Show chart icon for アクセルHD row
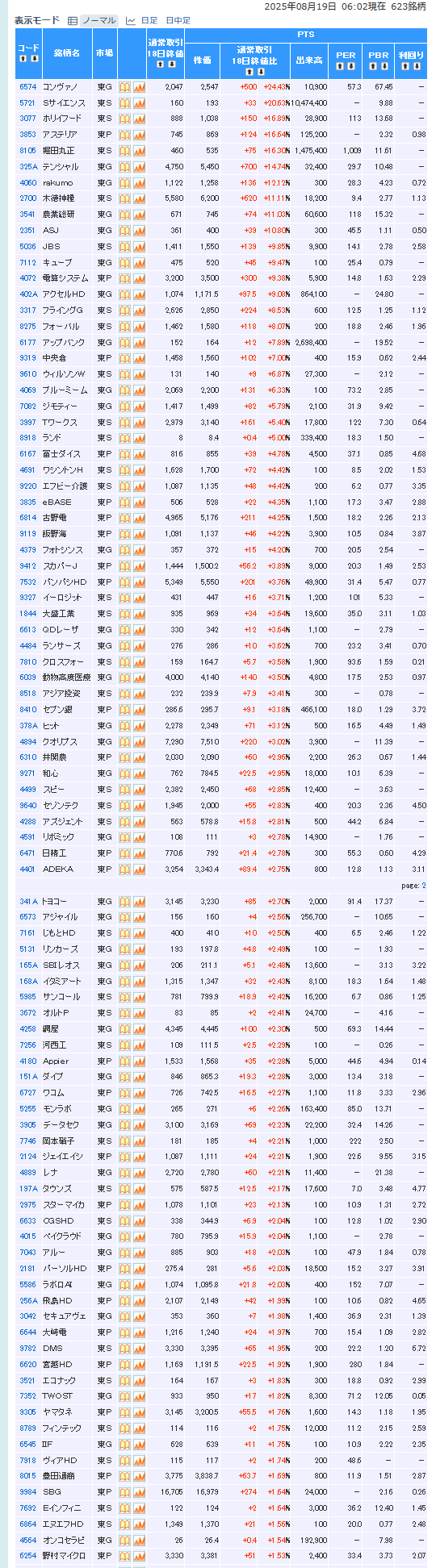This screenshot has width=436, height=1568. point(139,294)
